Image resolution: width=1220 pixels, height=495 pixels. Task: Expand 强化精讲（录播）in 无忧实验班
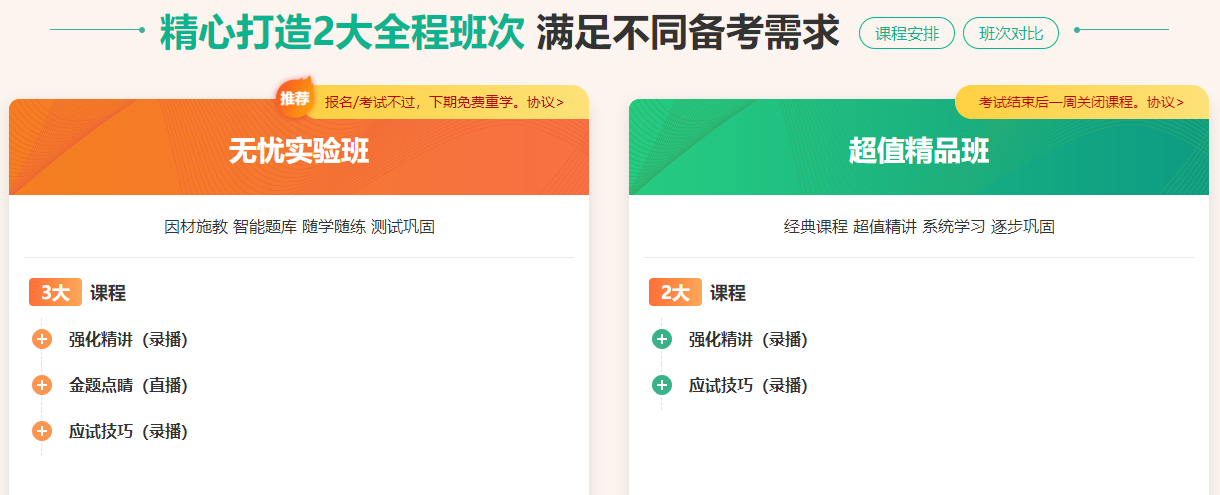point(128,340)
